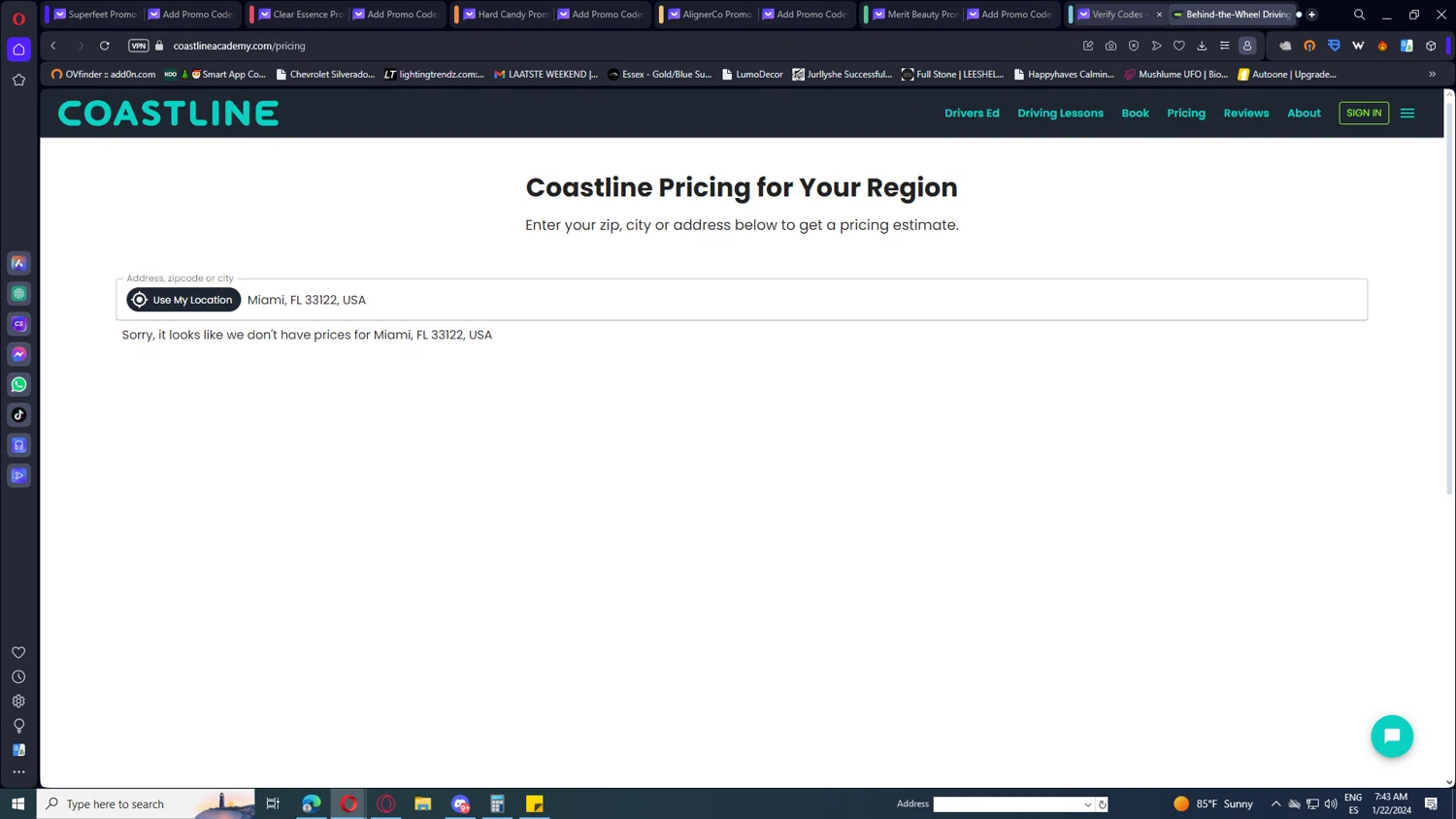Switch to the Merit Beauty Promo tab
This screenshot has width=1456, height=819.
click(914, 15)
